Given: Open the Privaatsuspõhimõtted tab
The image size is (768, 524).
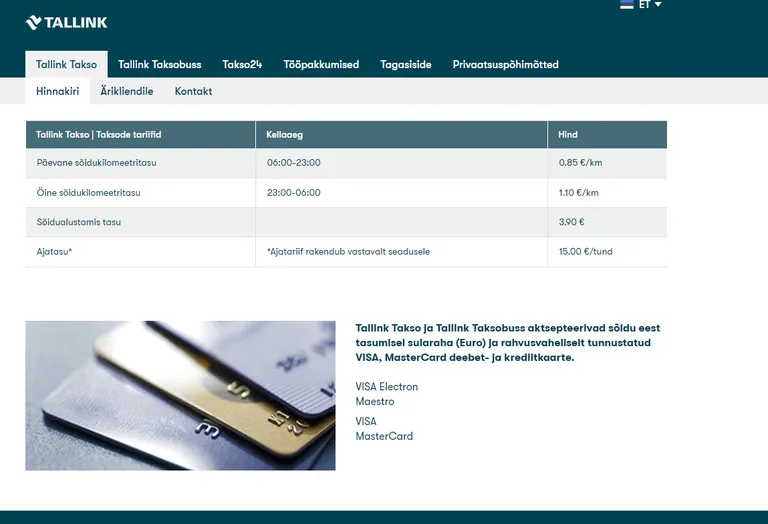Looking at the screenshot, I should click(x=505, y=64).
